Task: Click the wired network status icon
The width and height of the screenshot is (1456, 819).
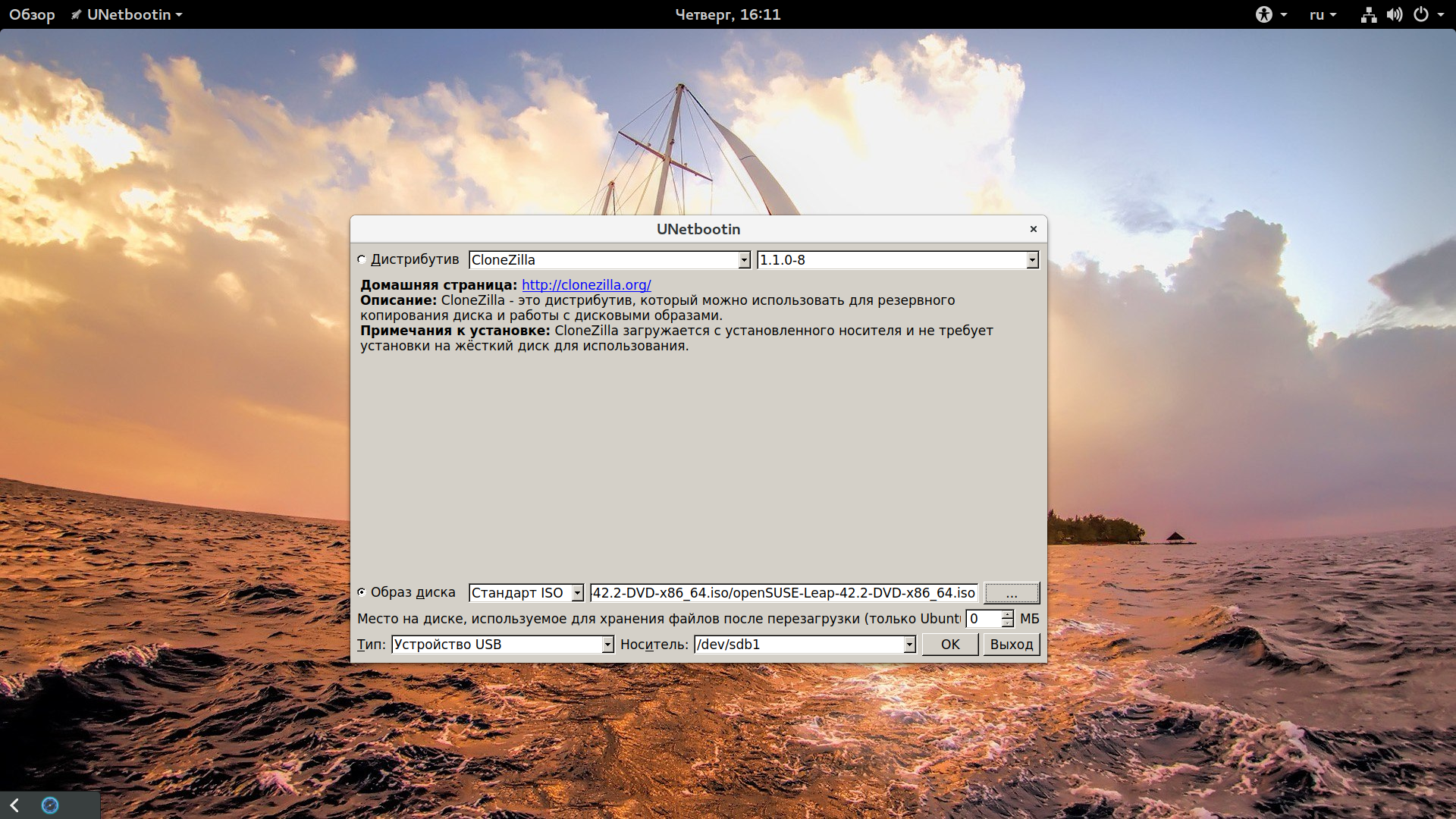Action: coord(1368,14)
